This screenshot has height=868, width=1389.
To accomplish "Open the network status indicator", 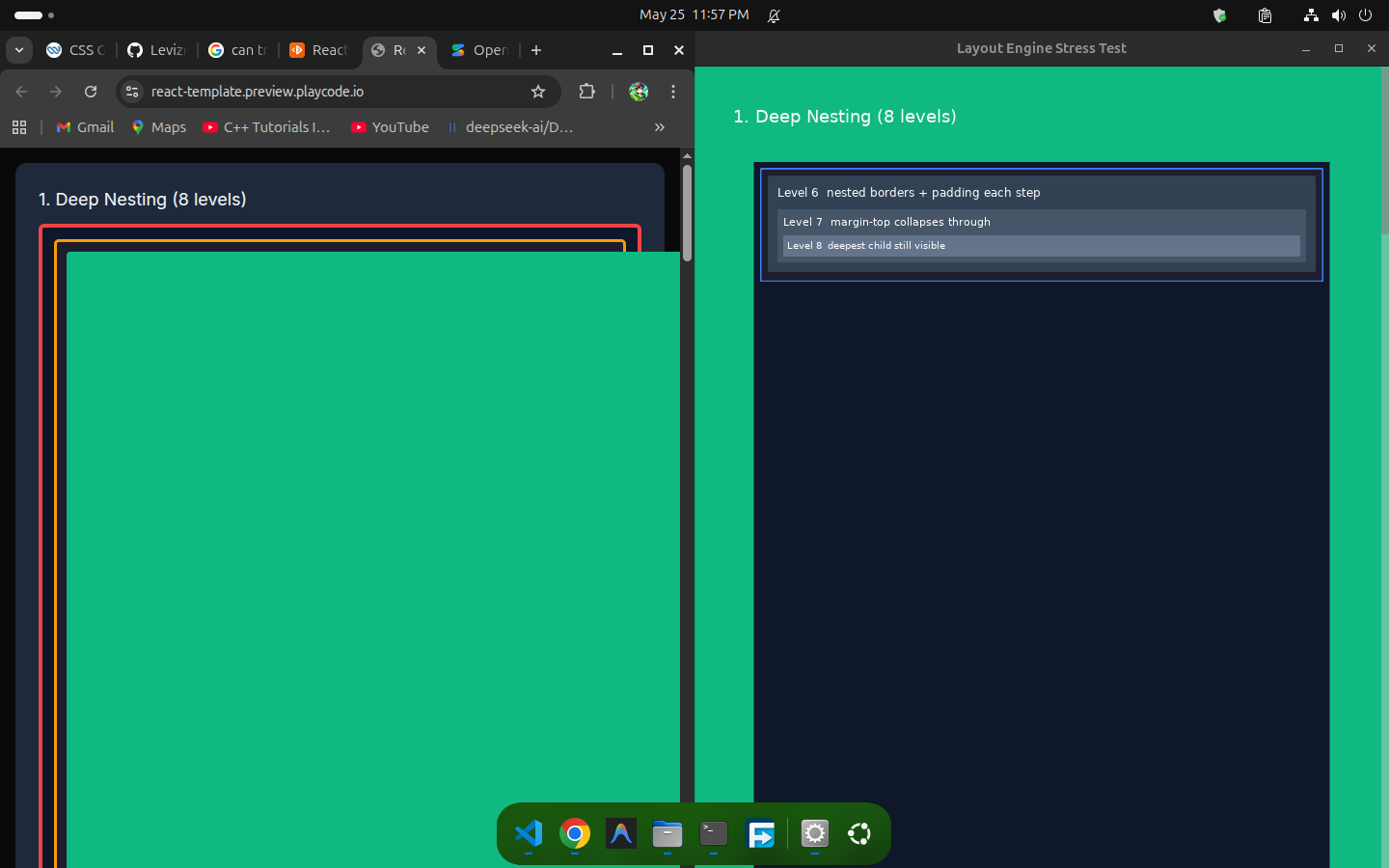I will tap(1311, 15).
